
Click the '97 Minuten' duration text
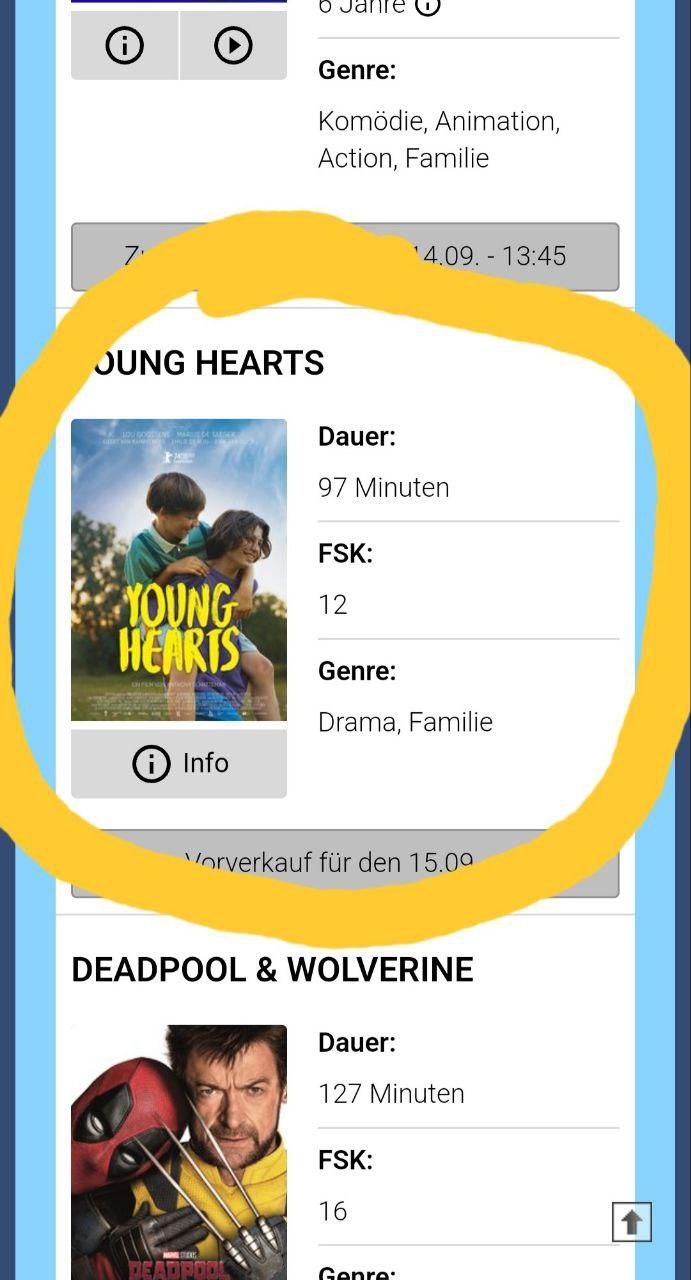click(x=384, y=488)
